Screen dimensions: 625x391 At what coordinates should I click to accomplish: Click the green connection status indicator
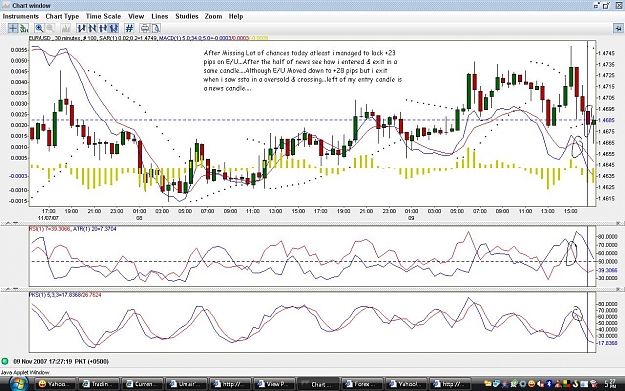coord(5,362)
